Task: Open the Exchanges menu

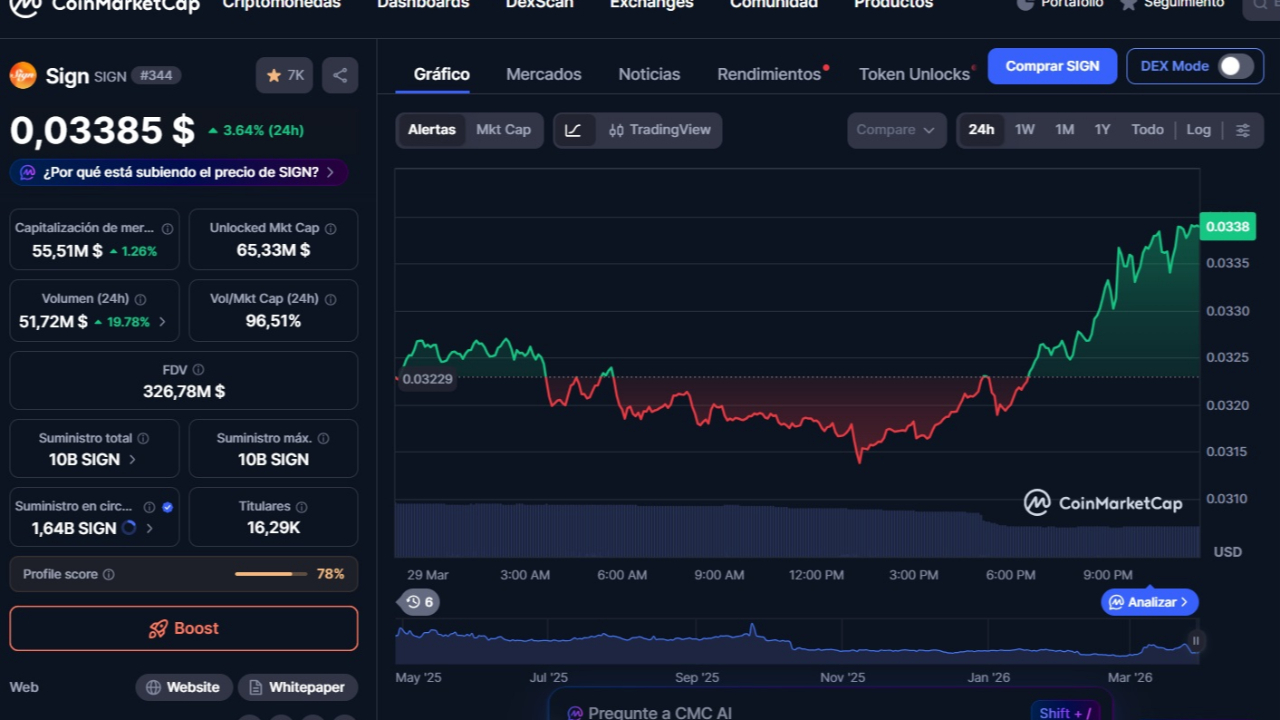Action: 652,4
